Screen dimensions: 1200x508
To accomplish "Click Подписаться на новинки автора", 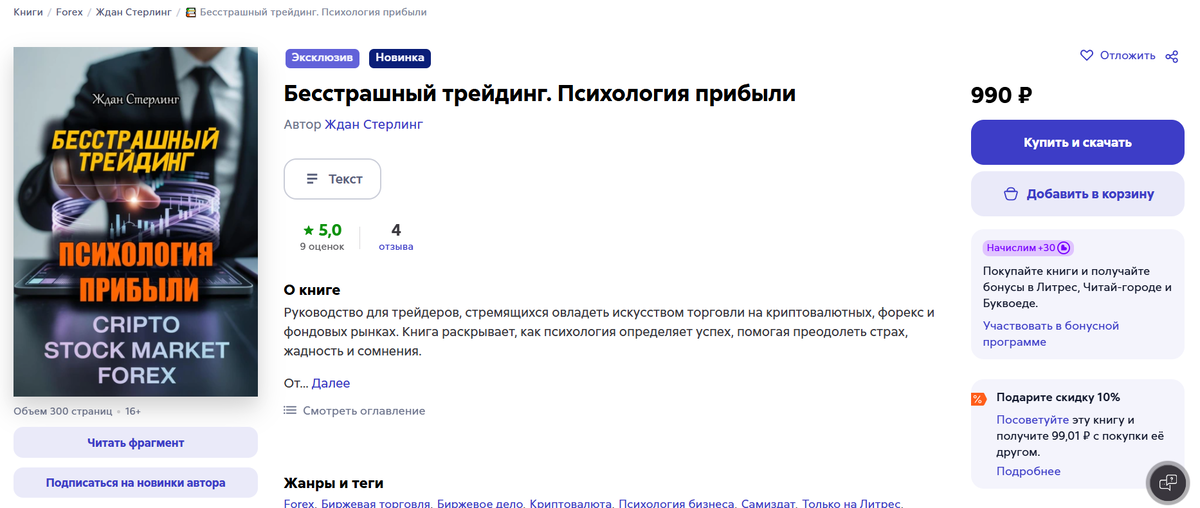I will 136,482.
